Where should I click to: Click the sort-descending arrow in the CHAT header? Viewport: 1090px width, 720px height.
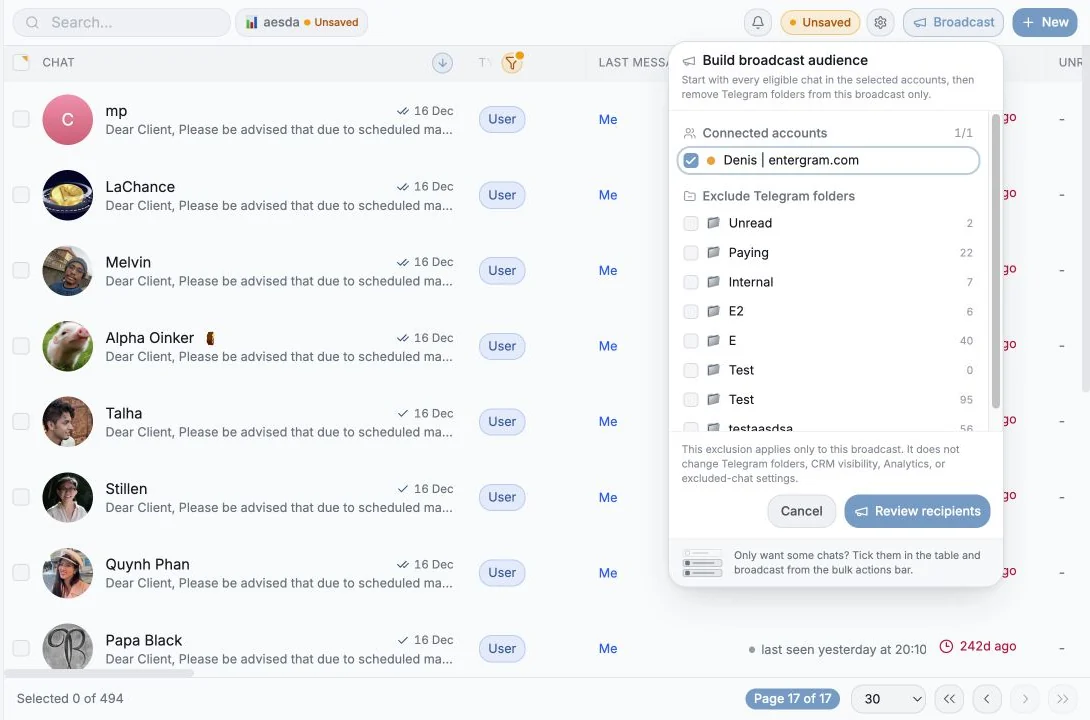(x=442, y=63)
